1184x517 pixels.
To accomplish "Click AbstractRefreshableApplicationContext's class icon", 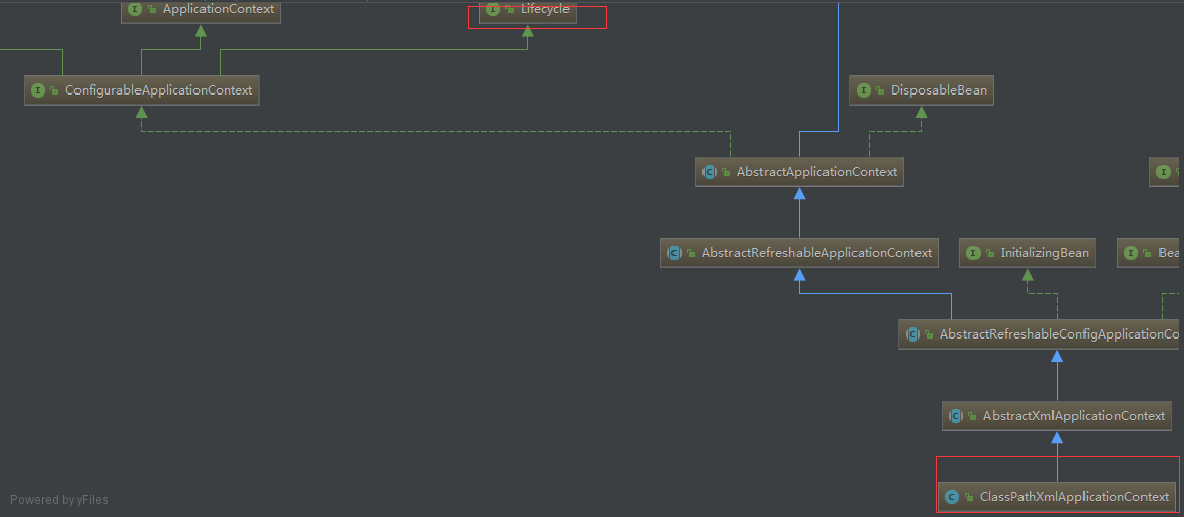I will click(x=675, y=253).
